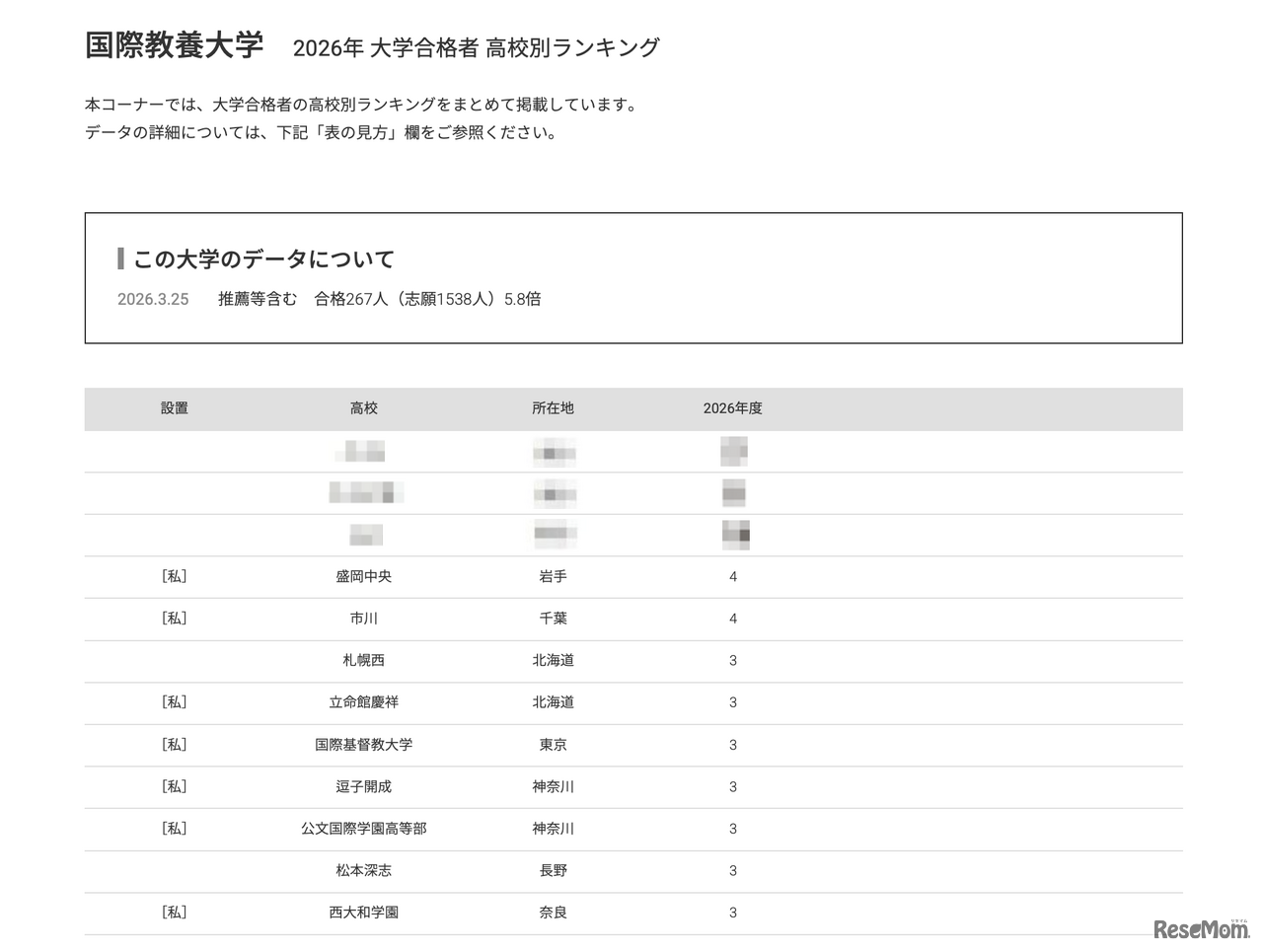Screen dimensions: 1263x952
Task: Click the [私] tag in 西大和学園 row
Action: [x=175, y=913]
